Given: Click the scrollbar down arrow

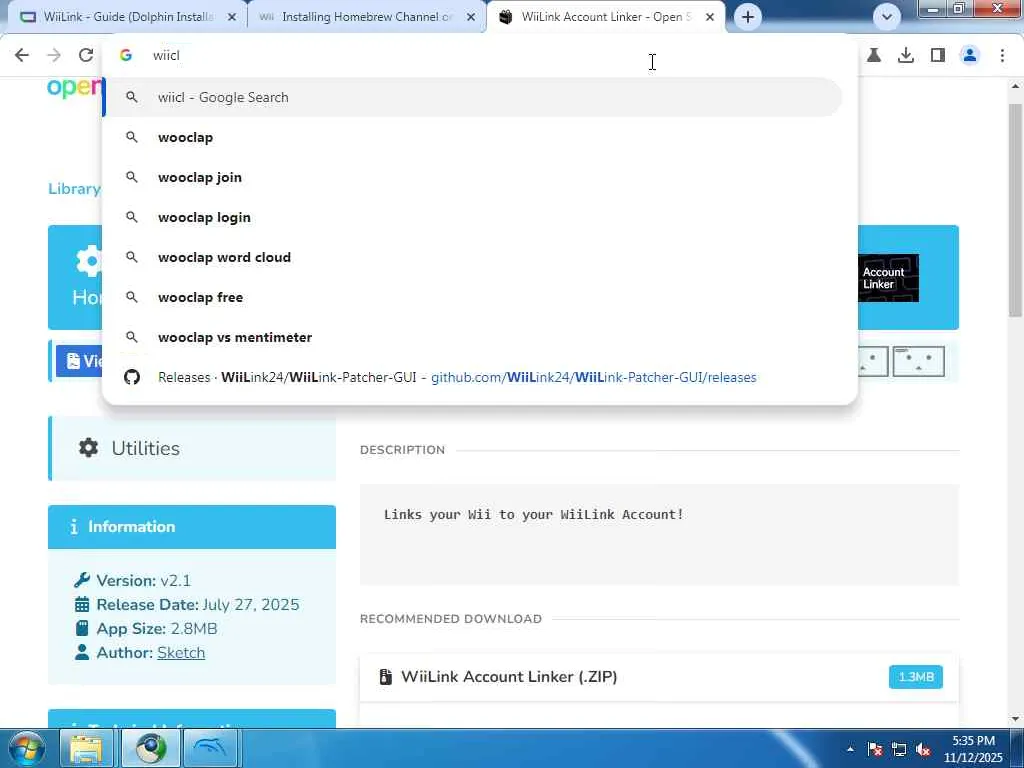Looking at the screenshot, I should [1015, 719].
